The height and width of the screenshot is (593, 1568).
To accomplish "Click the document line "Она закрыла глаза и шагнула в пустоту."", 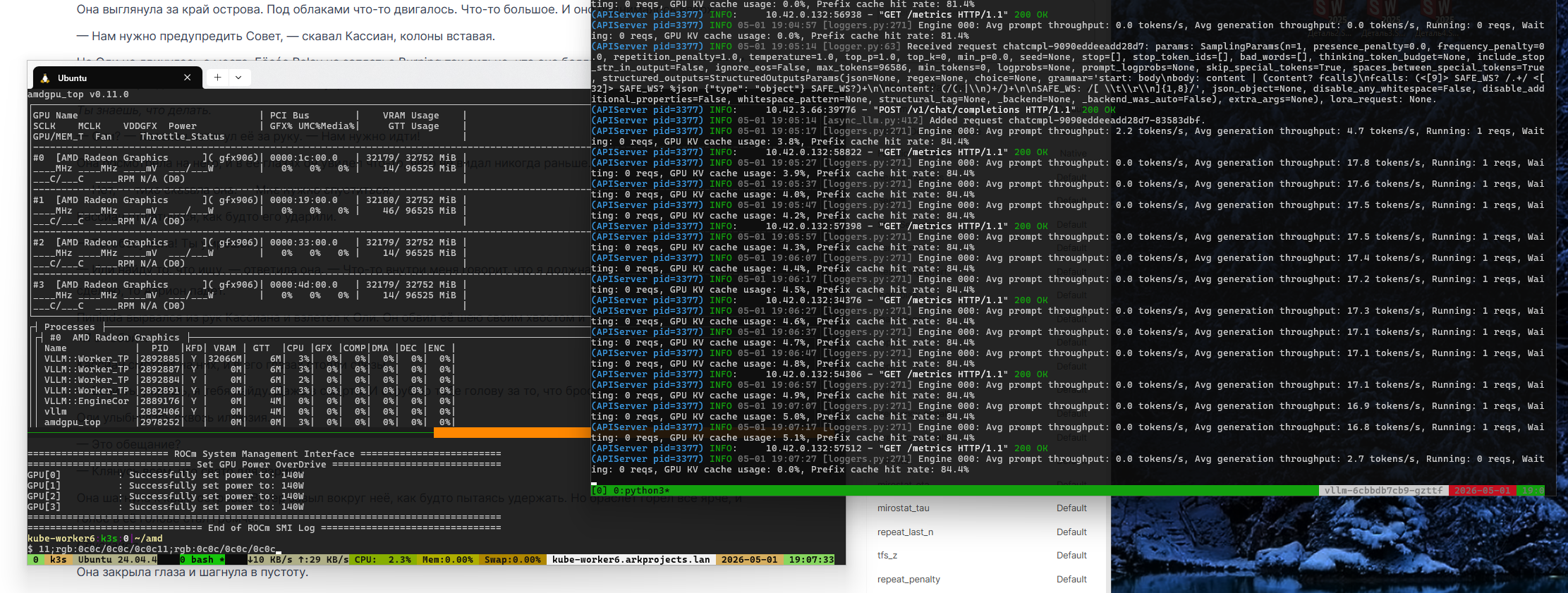I will coord(193,572).
